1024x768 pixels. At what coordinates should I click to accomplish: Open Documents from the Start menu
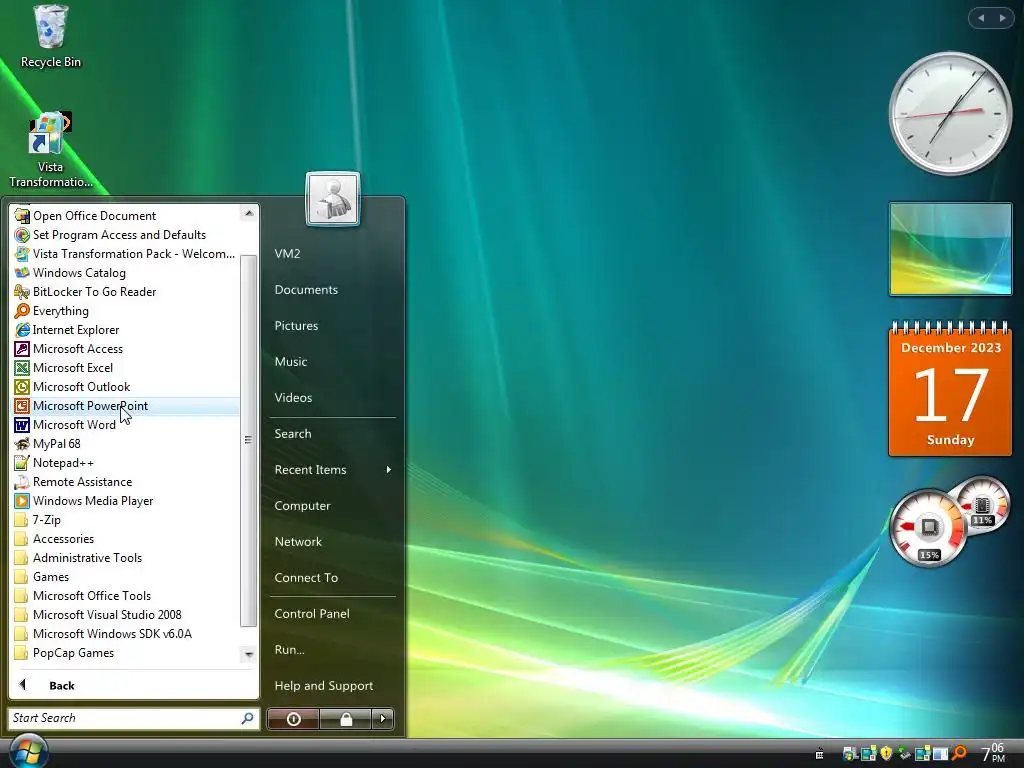coord(332,289)
